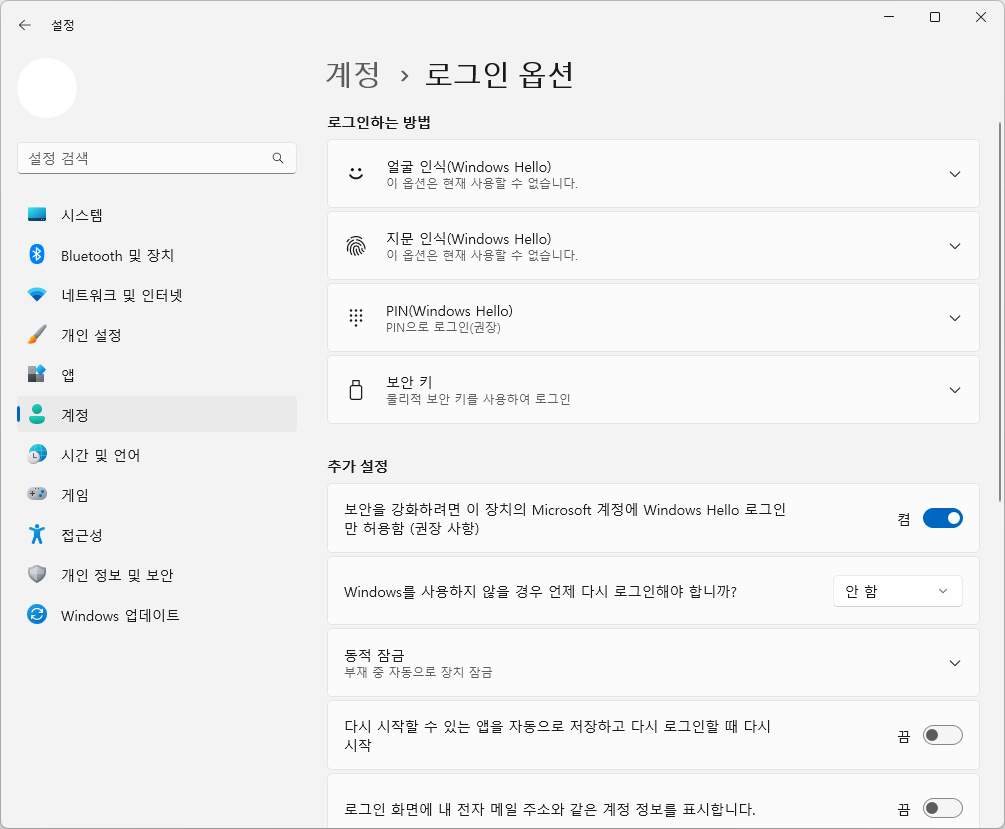Click 물리적 보안 키를 사용하여 로그인 text

pyautogui.click(x=478, y=399)
